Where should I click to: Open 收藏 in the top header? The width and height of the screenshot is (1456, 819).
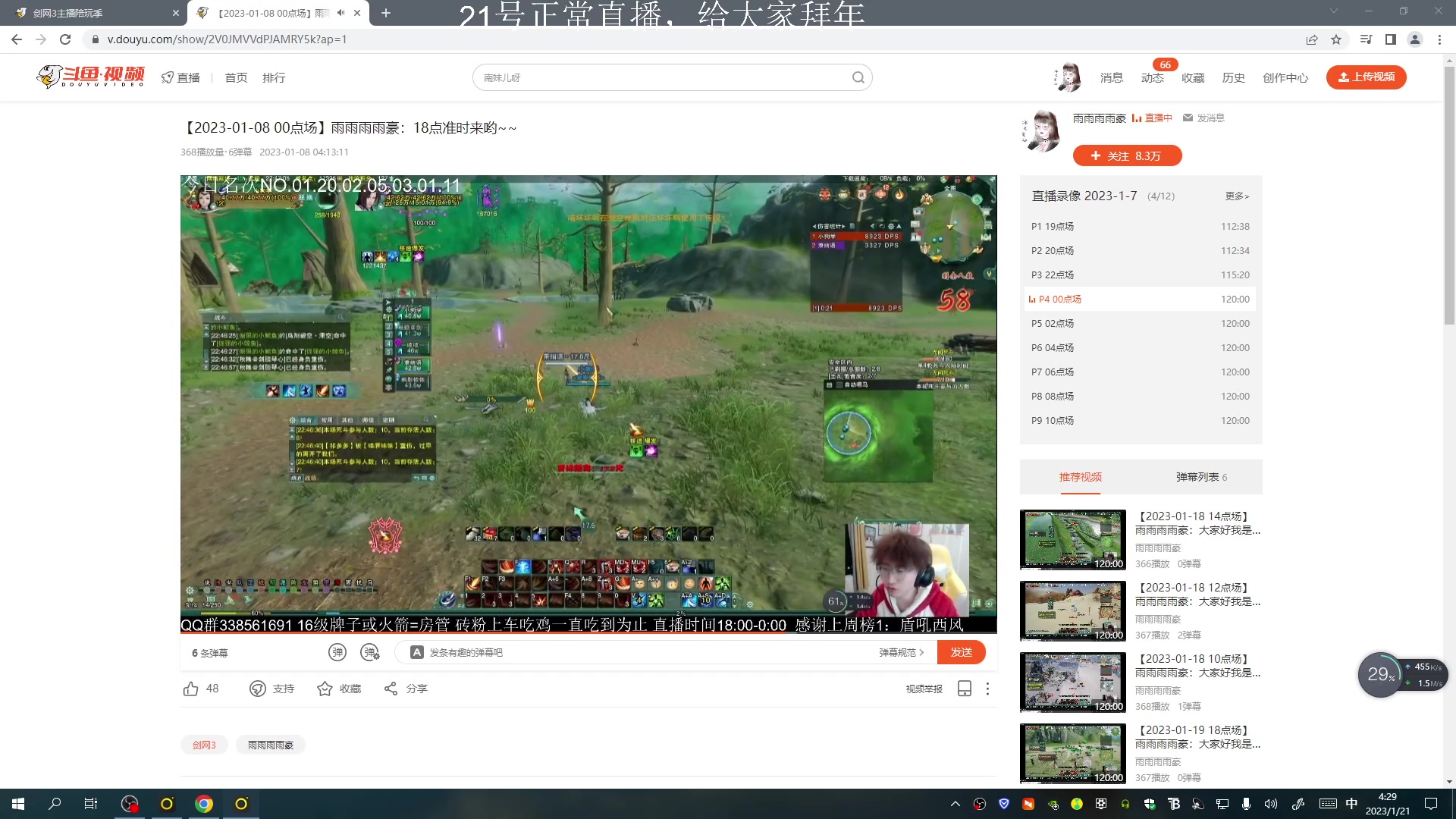1193,77
